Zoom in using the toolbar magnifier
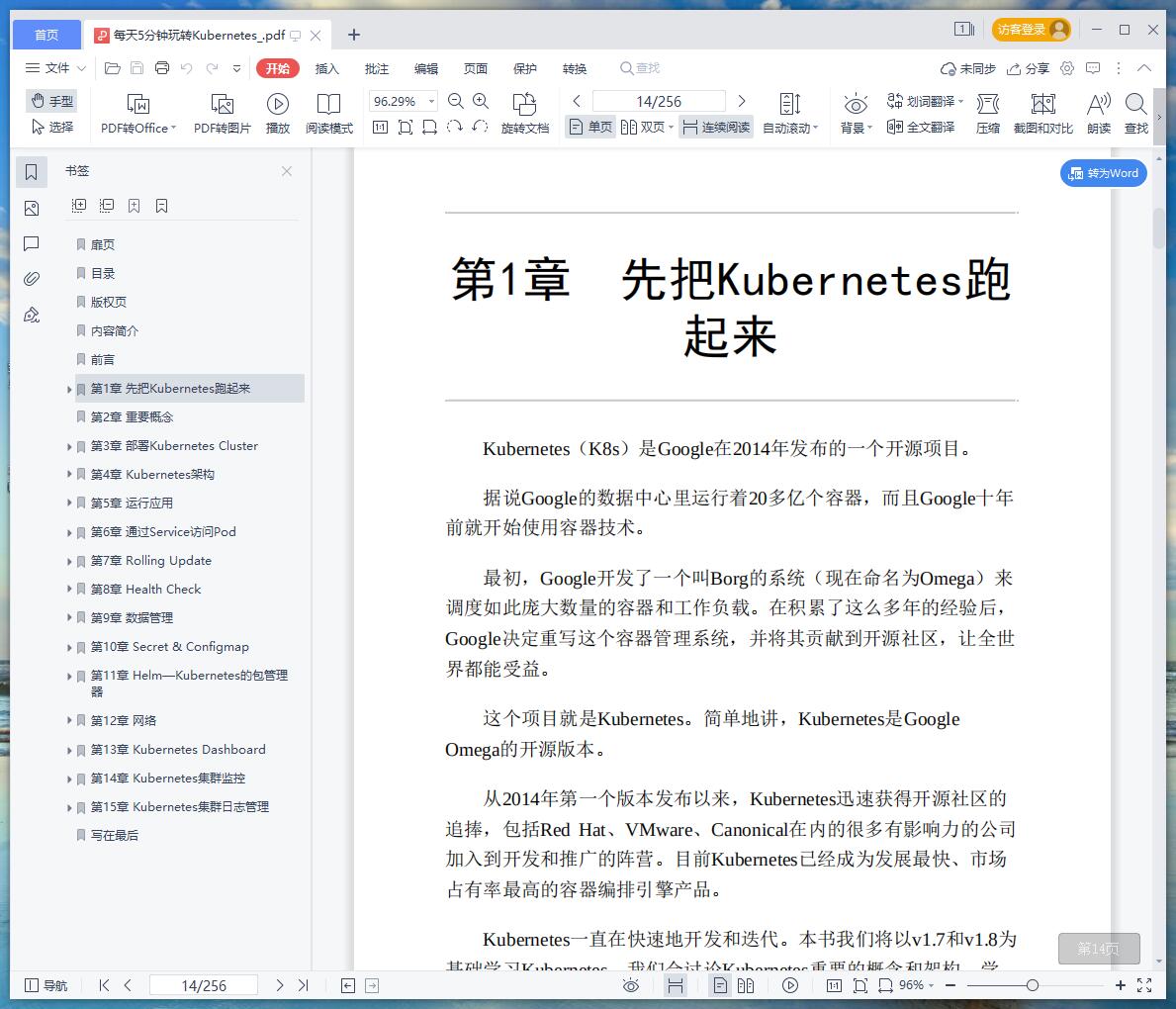Screen dimensions: 1176x1009 point(481,101)
